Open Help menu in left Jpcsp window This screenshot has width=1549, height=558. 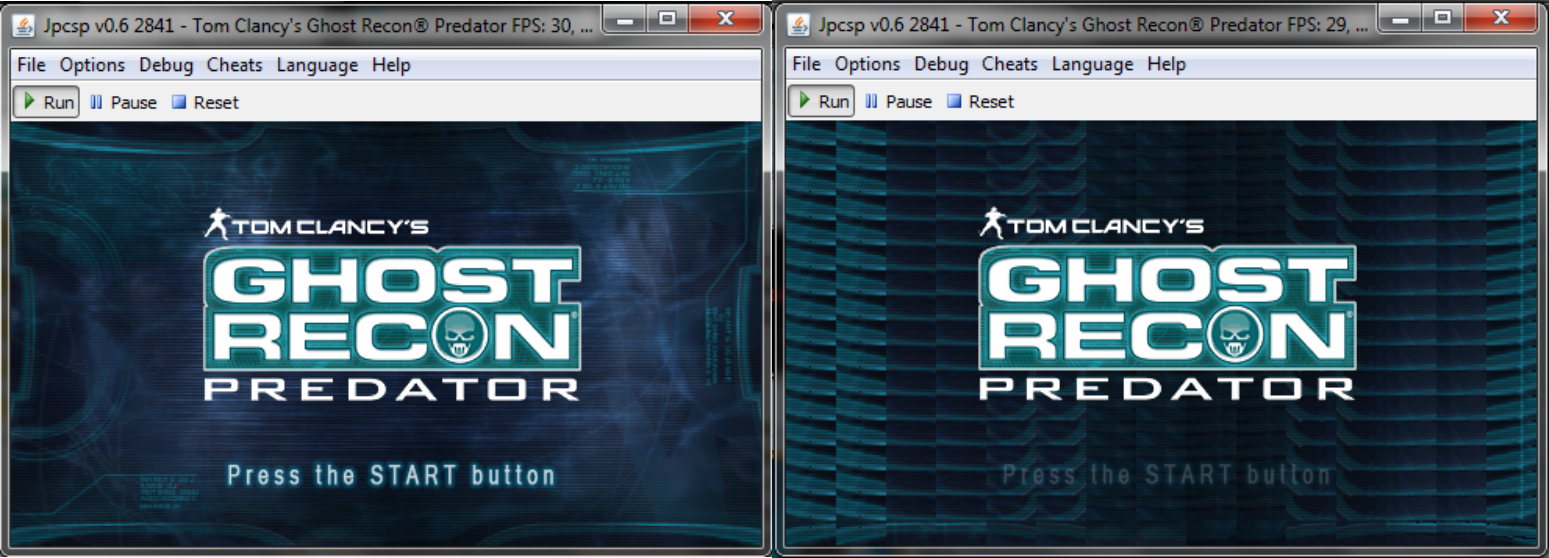click(x=391, y=65)
